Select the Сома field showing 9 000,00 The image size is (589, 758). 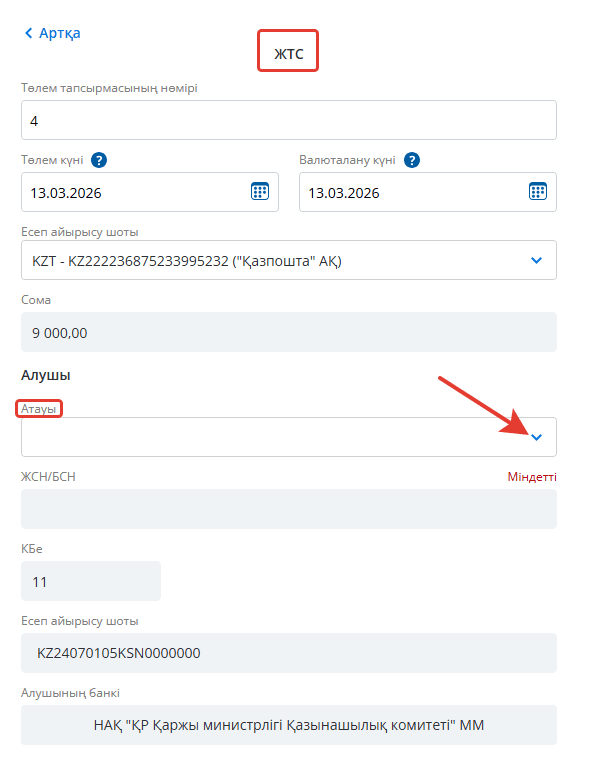[x=289, y=332]
